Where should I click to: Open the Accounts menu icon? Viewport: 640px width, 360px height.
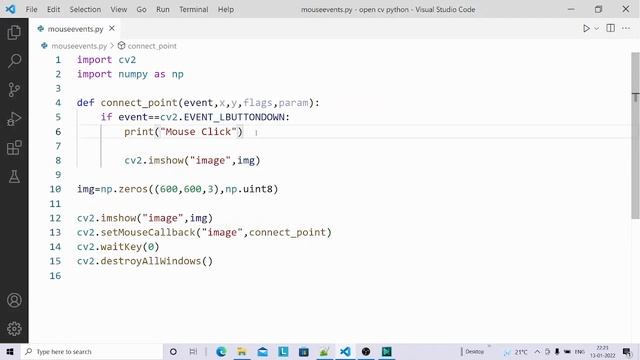14,300
